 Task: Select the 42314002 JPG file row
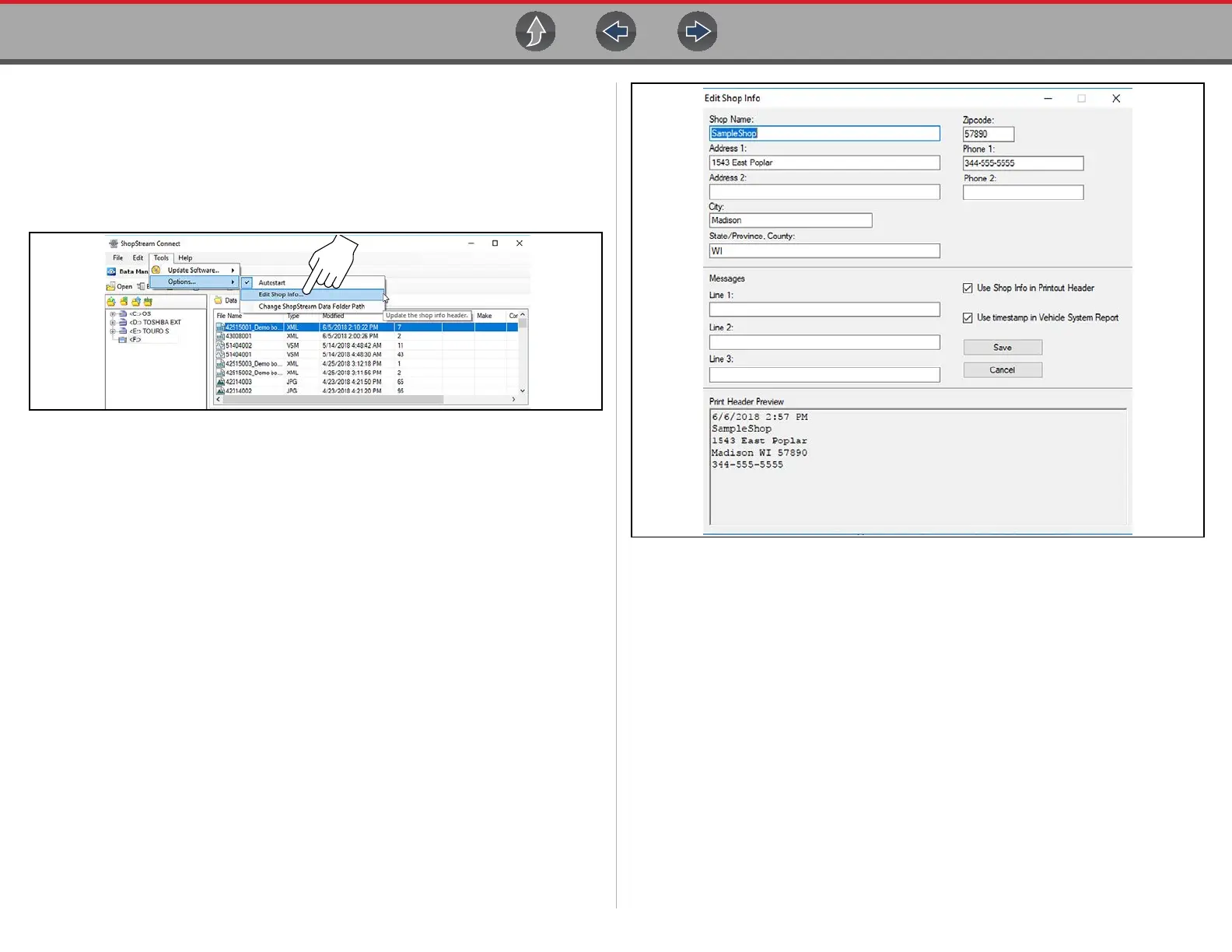(366, 390)
